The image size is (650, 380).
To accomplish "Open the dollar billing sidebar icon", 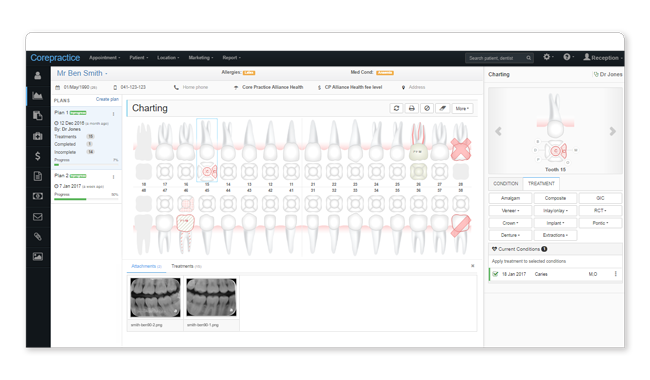I will click(x=38, y=156).
